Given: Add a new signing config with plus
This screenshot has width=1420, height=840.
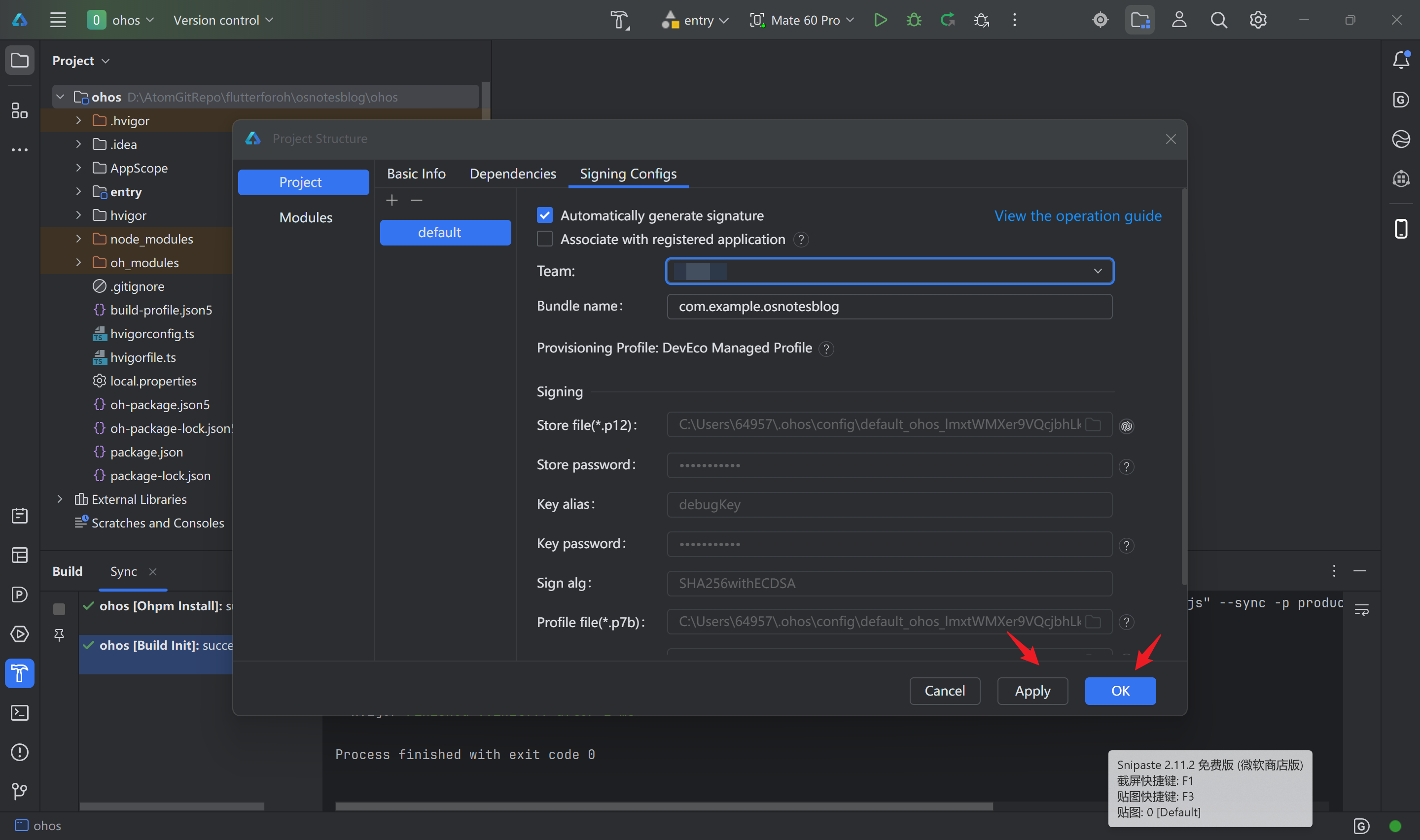Looking at the screenshot, I should [391, 200].
